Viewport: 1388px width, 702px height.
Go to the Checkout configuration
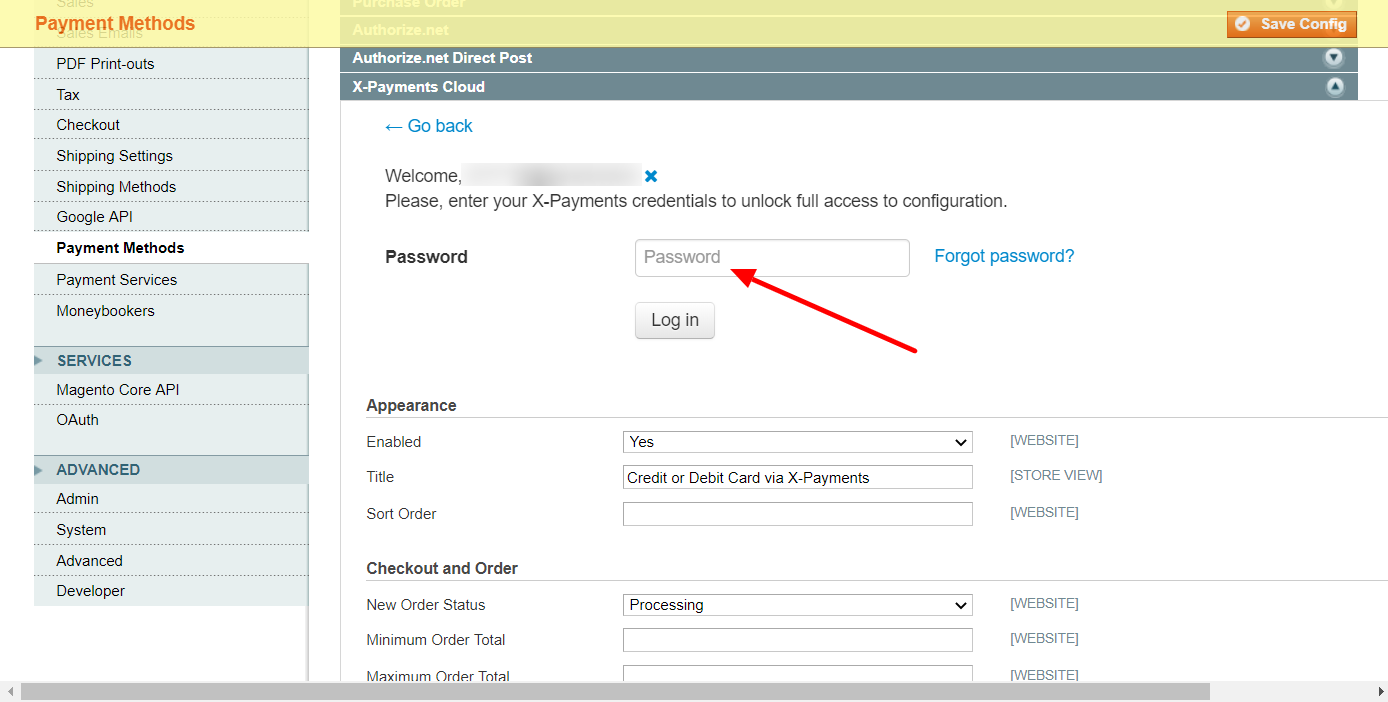pyautogui.click(x=171, y=125)
